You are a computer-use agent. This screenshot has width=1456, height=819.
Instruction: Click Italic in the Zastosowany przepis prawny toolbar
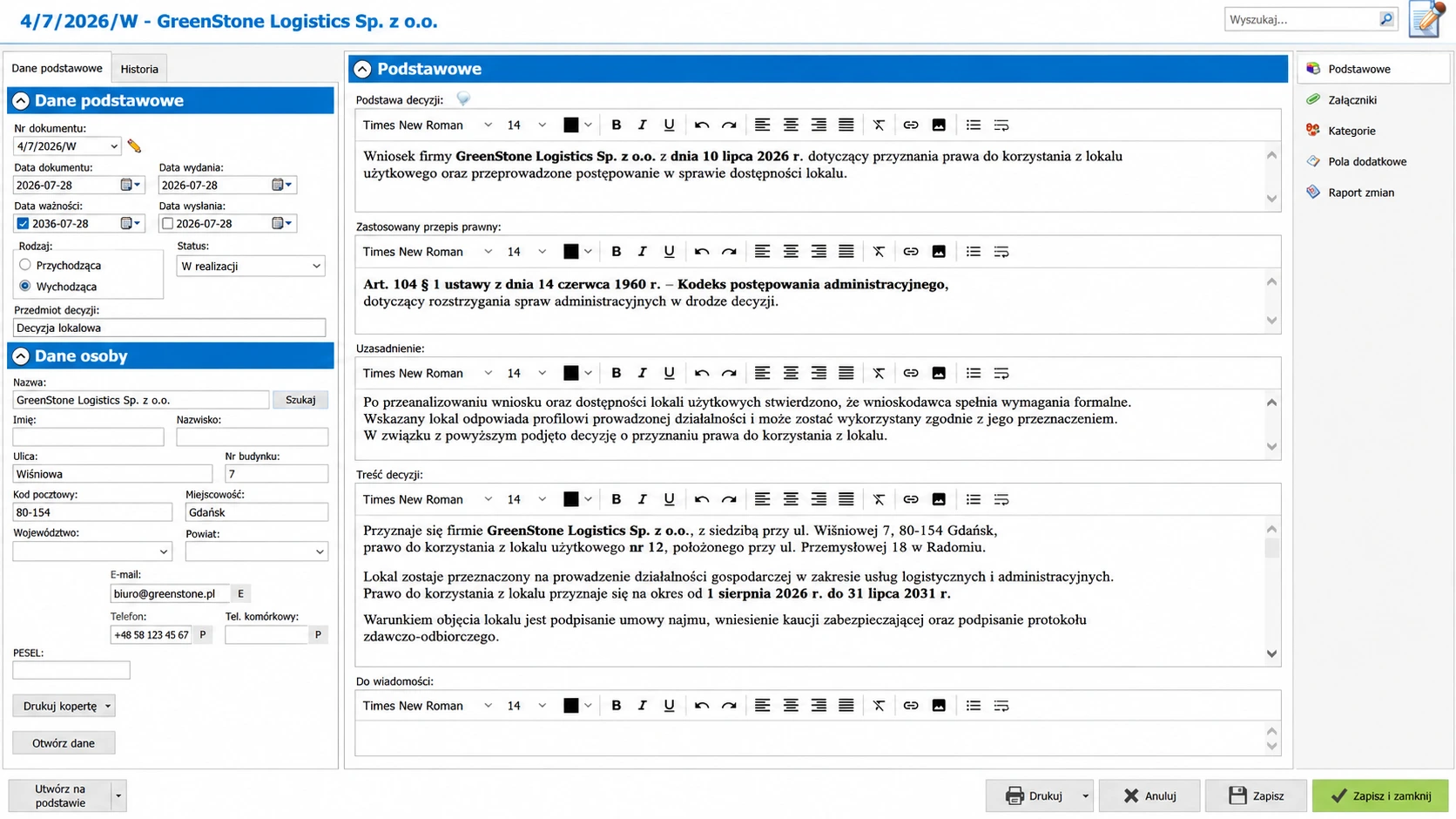click(642, 252)
